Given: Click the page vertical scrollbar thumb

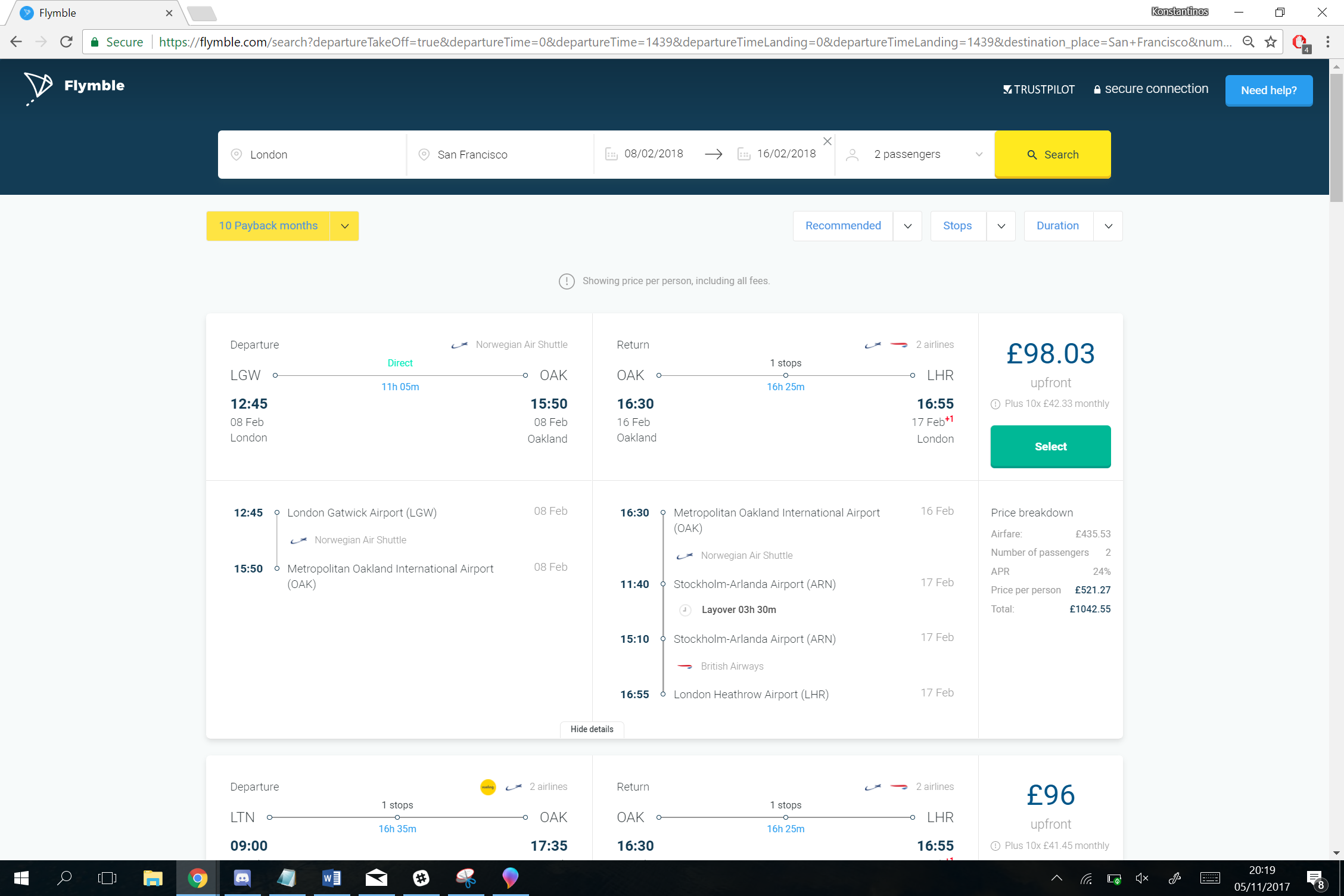Looking at the screenshot, I should [x=1336, y=137].
